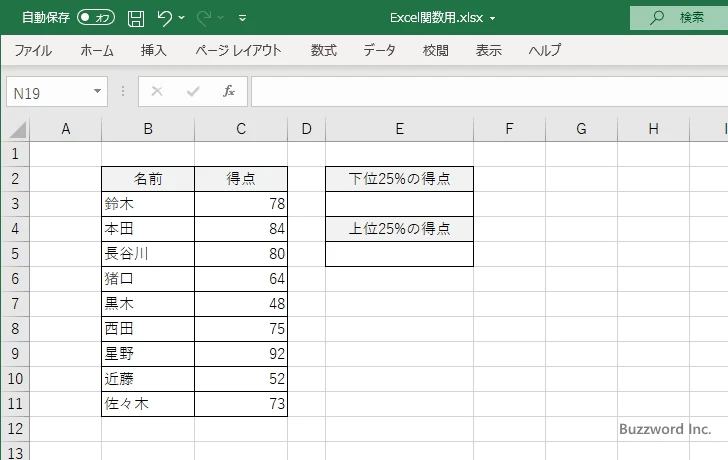Select the cell containing 西田
The width and height of the screenshot is (728, 460).
coord(148,329)
